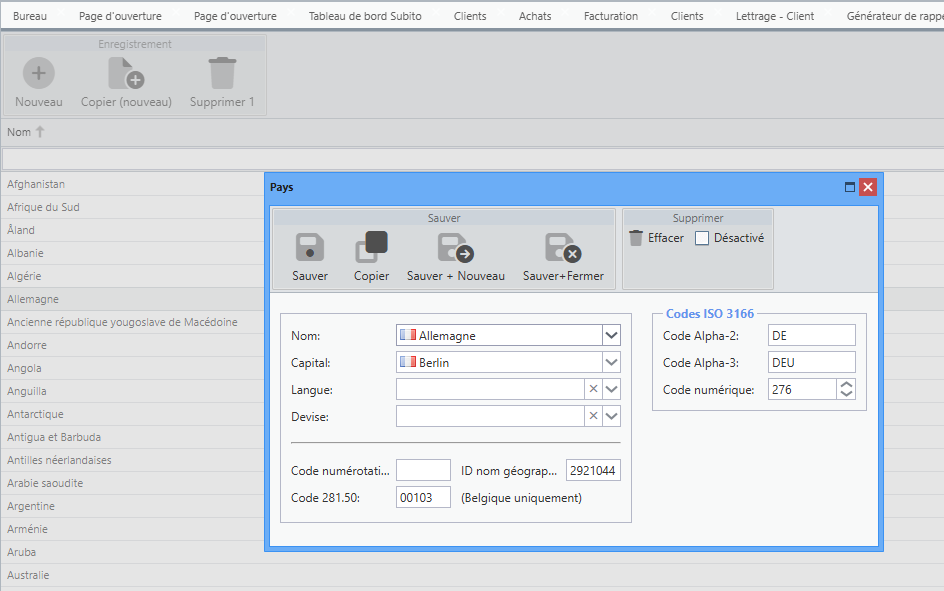Screen dimensions: 944x591
Task: Open the Capital dropdown arrow
Action: pyautogui.click(x=611, y=362)
